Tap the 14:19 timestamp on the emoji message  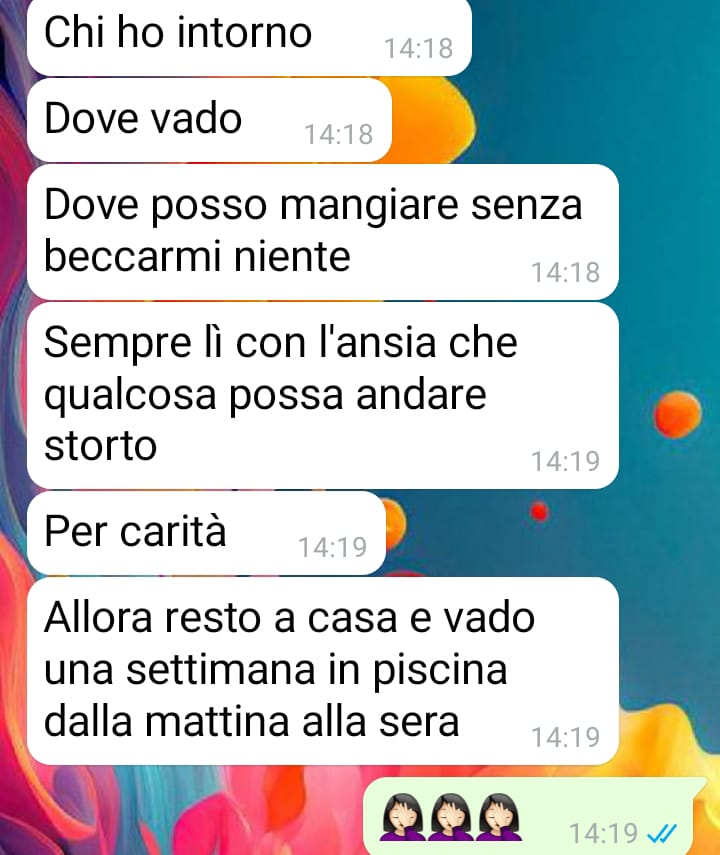pos(603,833)
